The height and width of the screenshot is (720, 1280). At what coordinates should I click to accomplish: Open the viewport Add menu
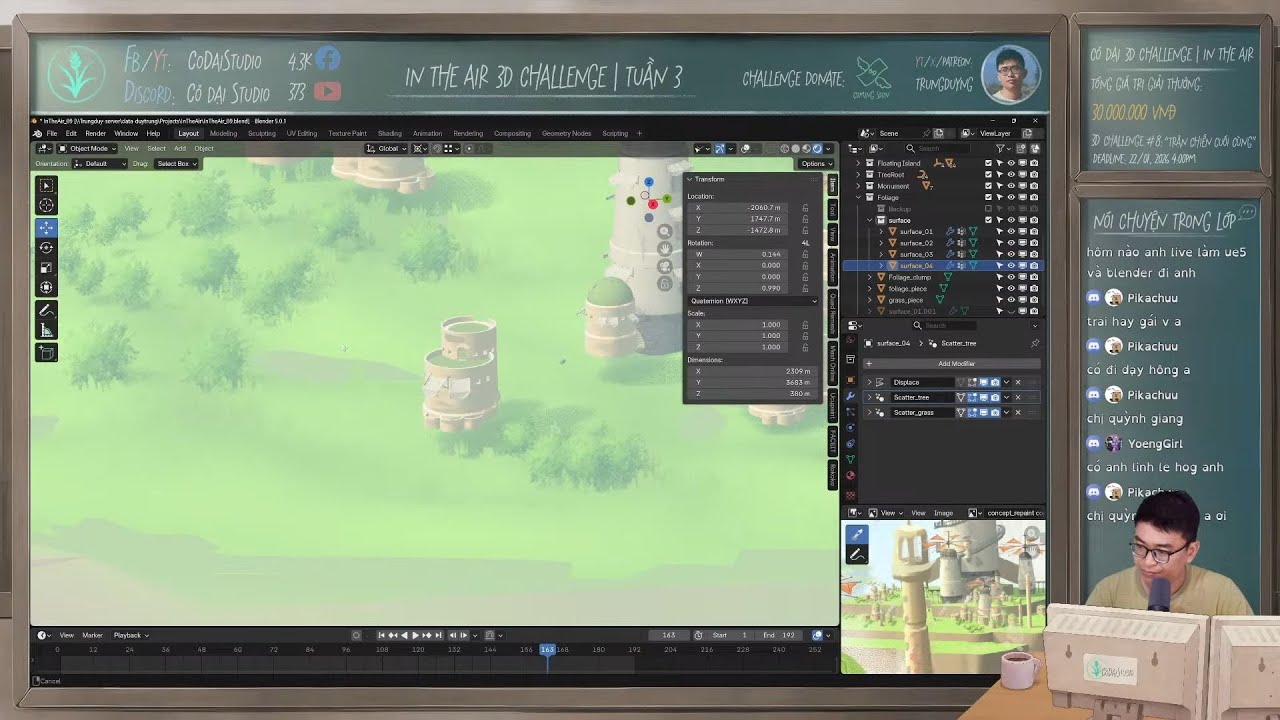(x=180, y=148)
